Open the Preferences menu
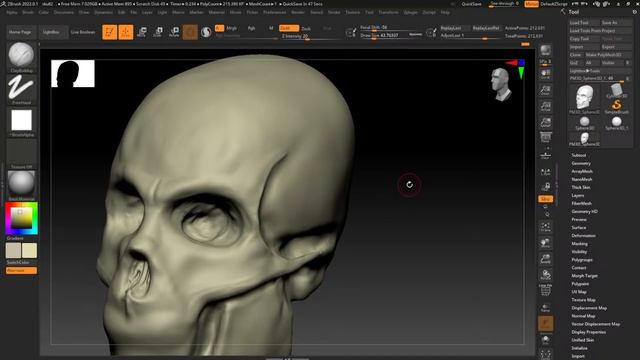The width and height of the screenshot is (640, 360). (x=275, y=13)
